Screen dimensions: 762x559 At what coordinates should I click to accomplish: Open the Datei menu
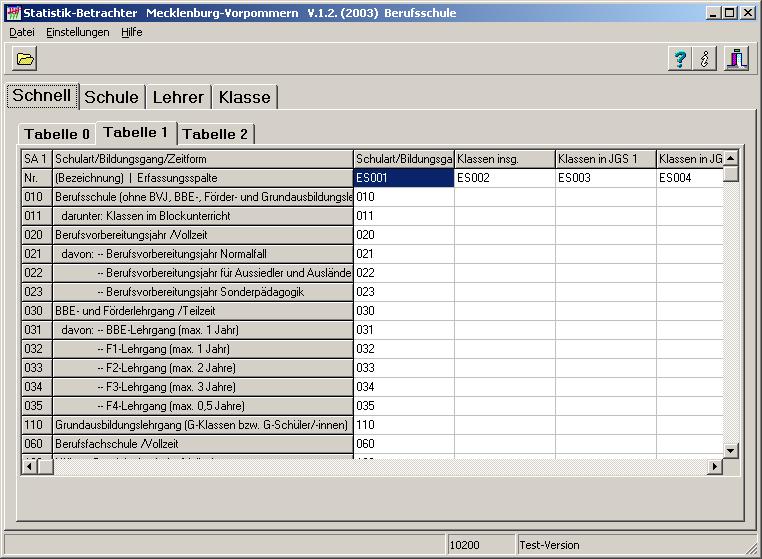[22, 32]
